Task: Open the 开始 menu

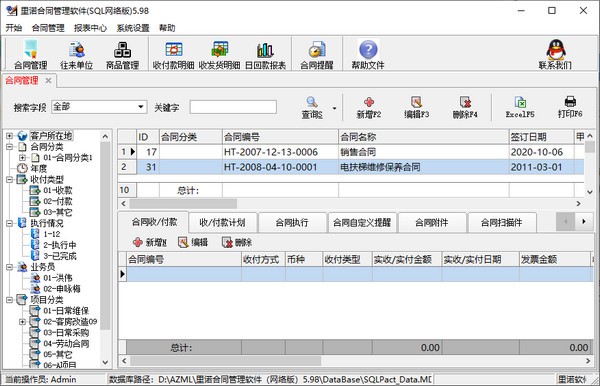Action: tap(13, 28)
